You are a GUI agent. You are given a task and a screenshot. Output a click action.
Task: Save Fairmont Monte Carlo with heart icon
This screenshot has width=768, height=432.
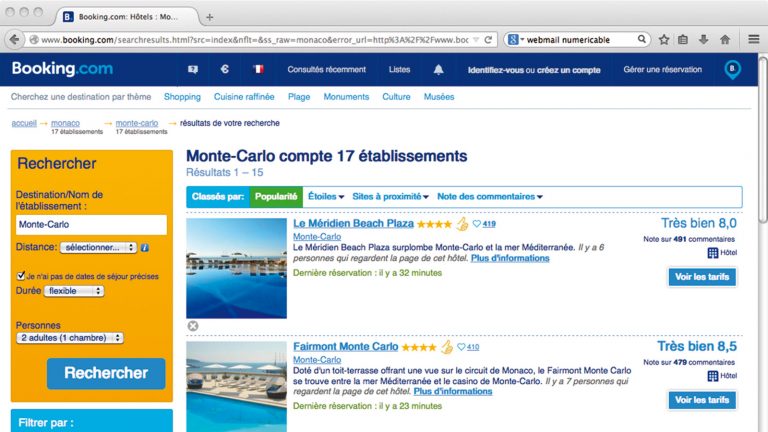461,347
